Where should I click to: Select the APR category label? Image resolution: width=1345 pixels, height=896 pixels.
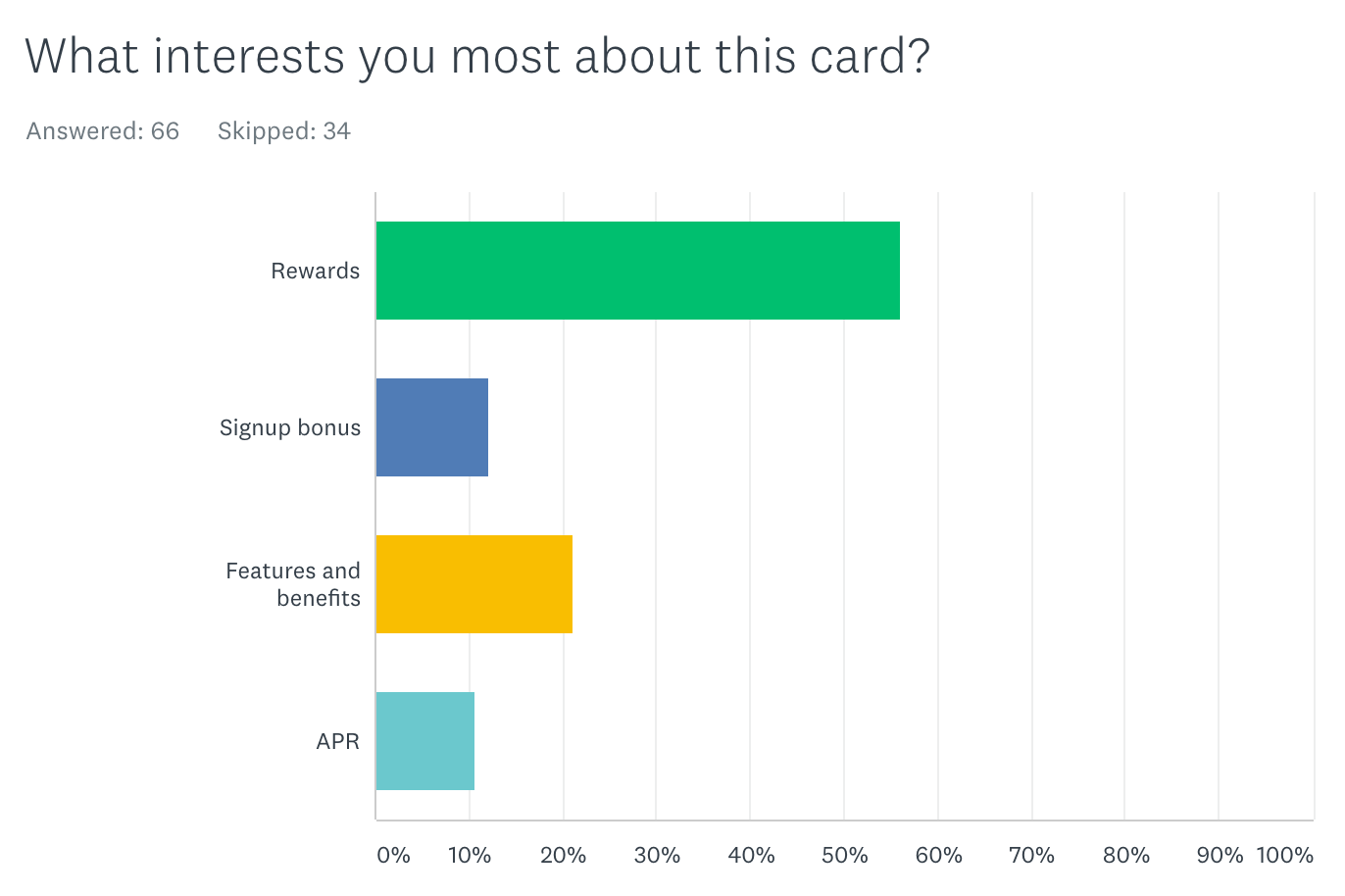338,741
